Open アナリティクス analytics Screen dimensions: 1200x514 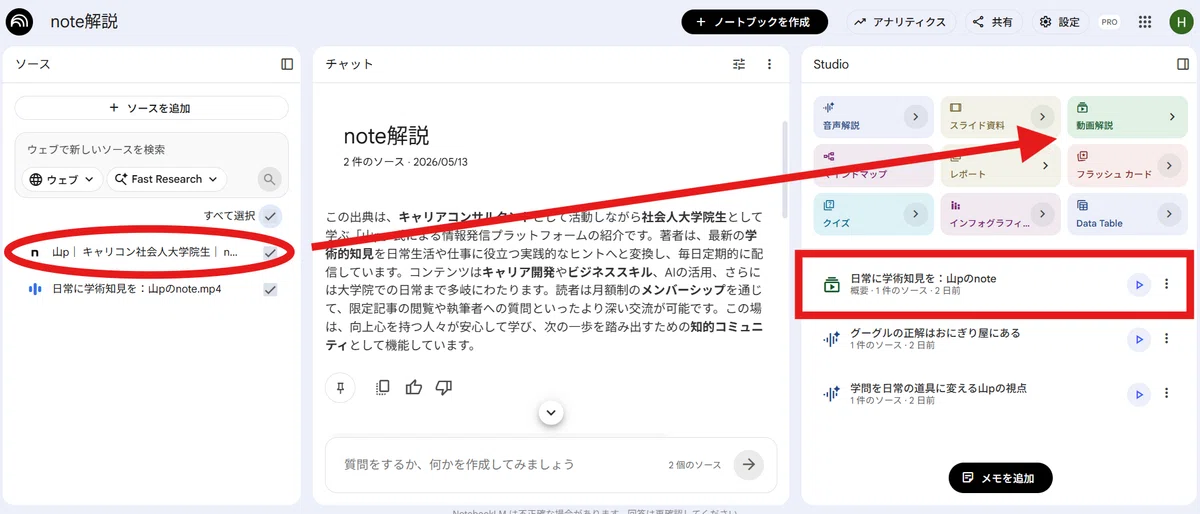(902, 22)
